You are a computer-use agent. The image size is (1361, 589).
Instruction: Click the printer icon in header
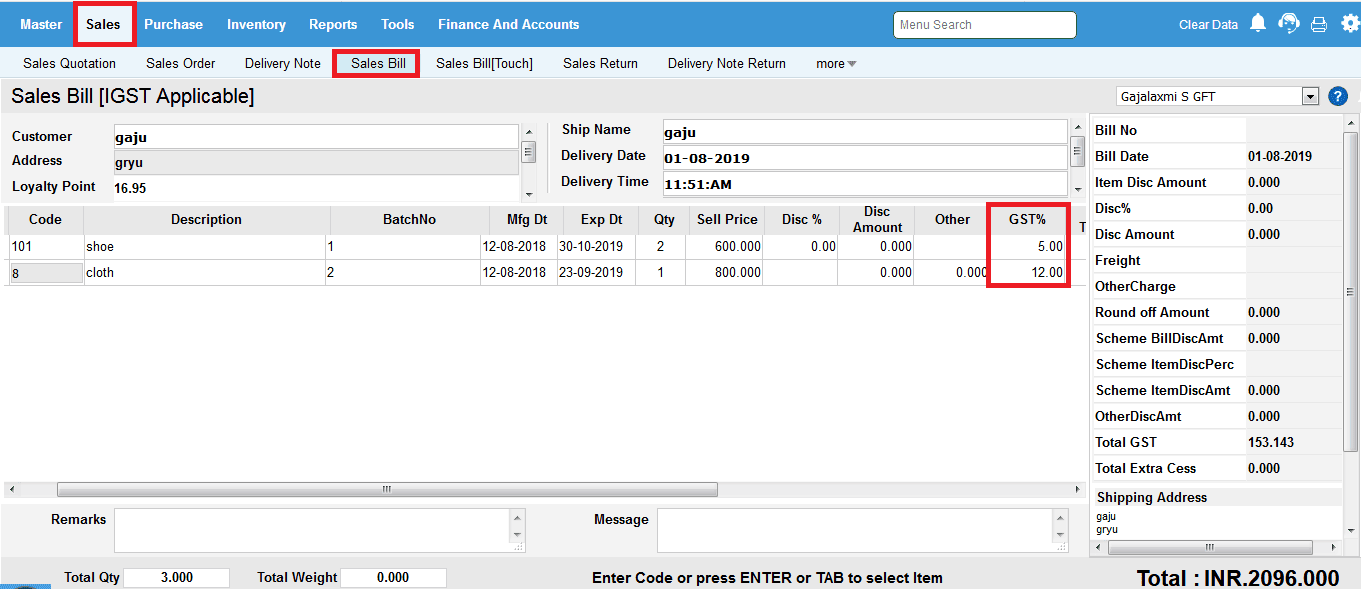click(x=1319, y=25)
